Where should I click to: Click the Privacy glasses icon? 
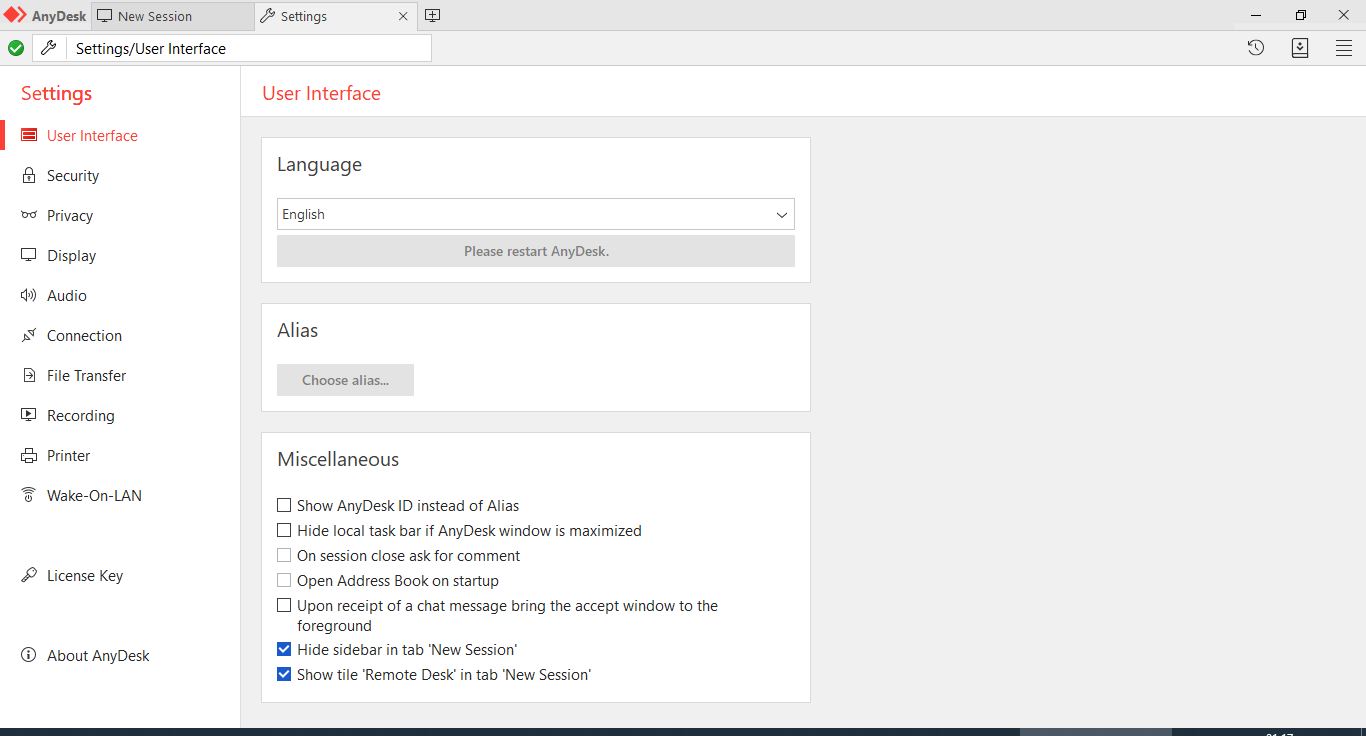point(29,215)
